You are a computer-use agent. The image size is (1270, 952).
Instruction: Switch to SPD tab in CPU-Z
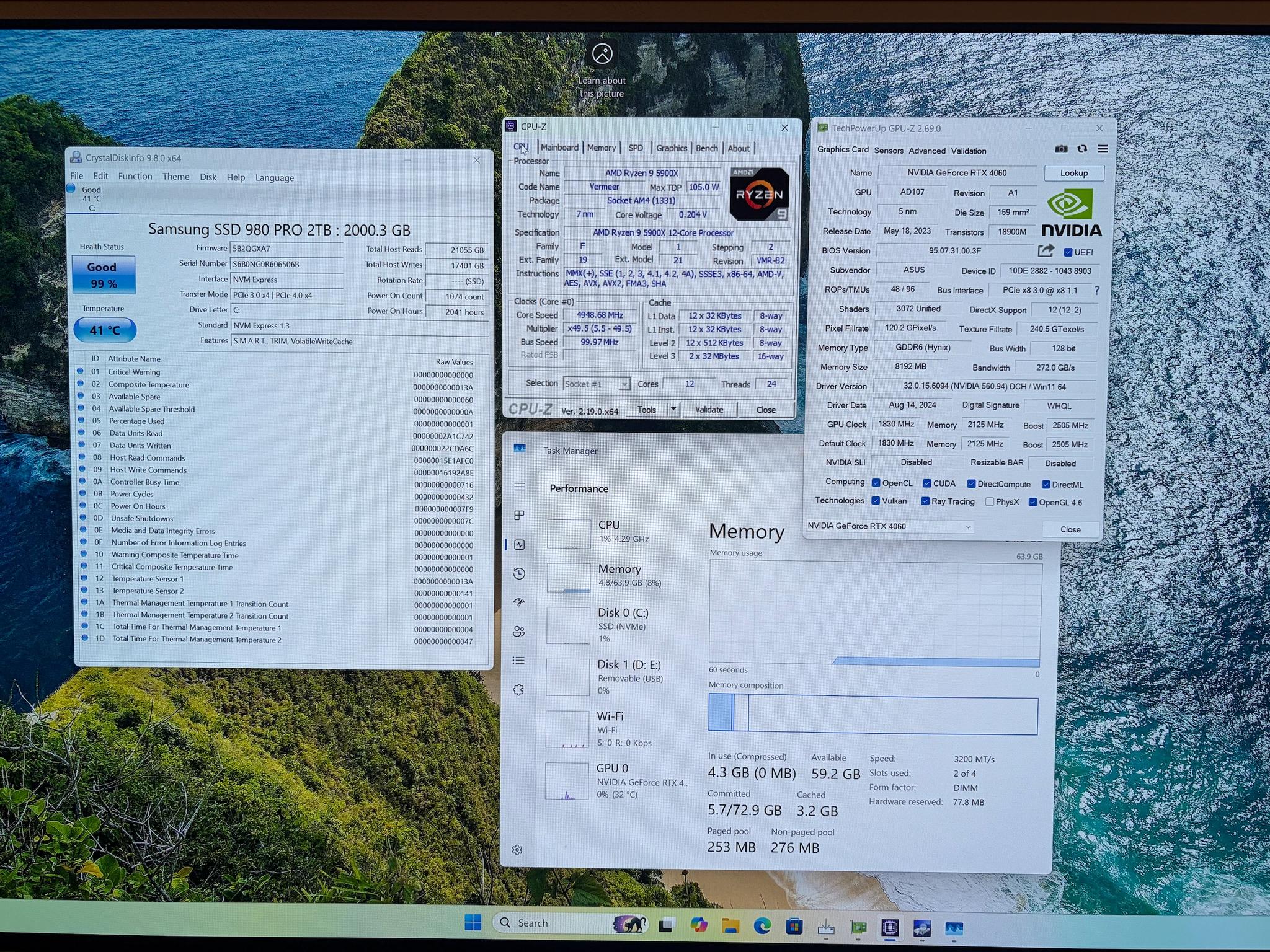(x=636, y=148)
